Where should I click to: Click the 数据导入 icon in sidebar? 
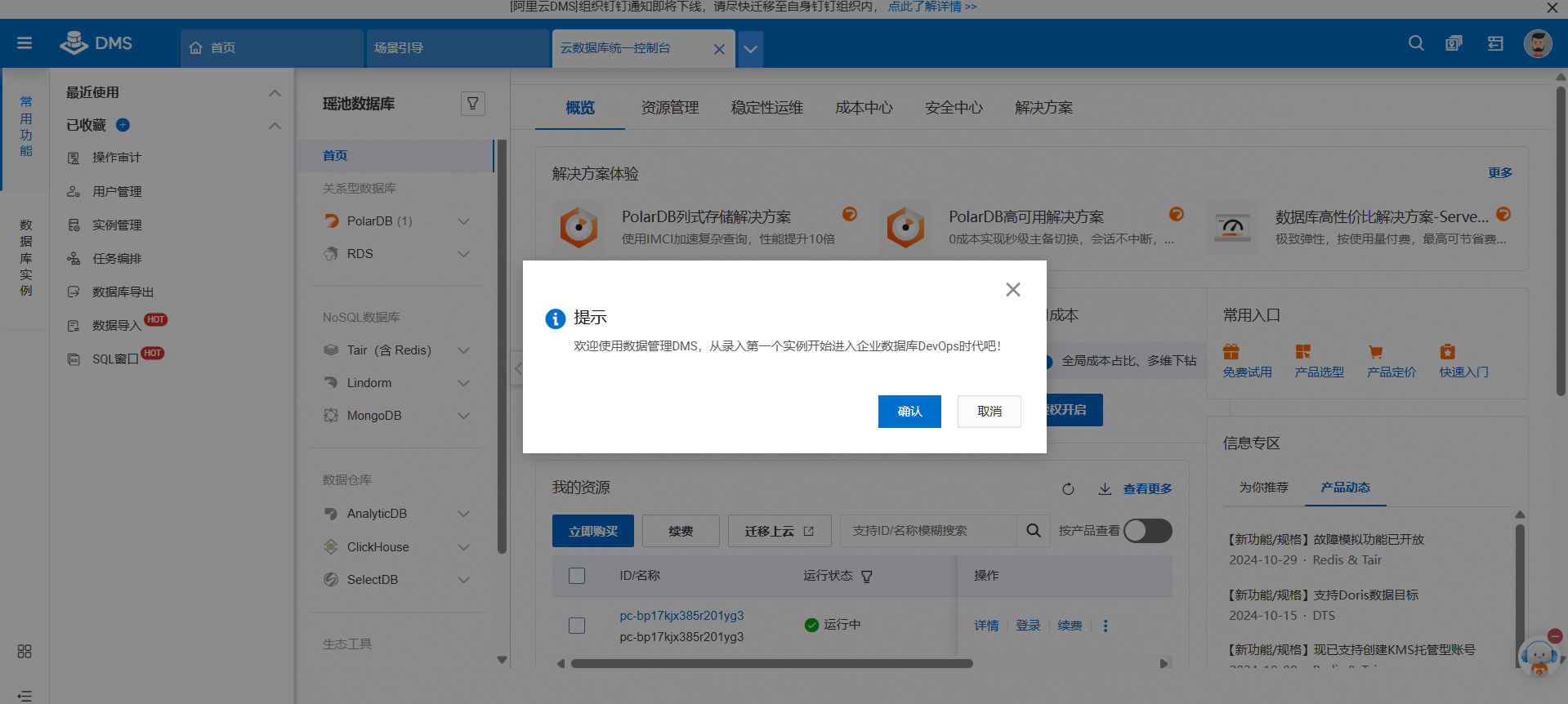[74, 325]
